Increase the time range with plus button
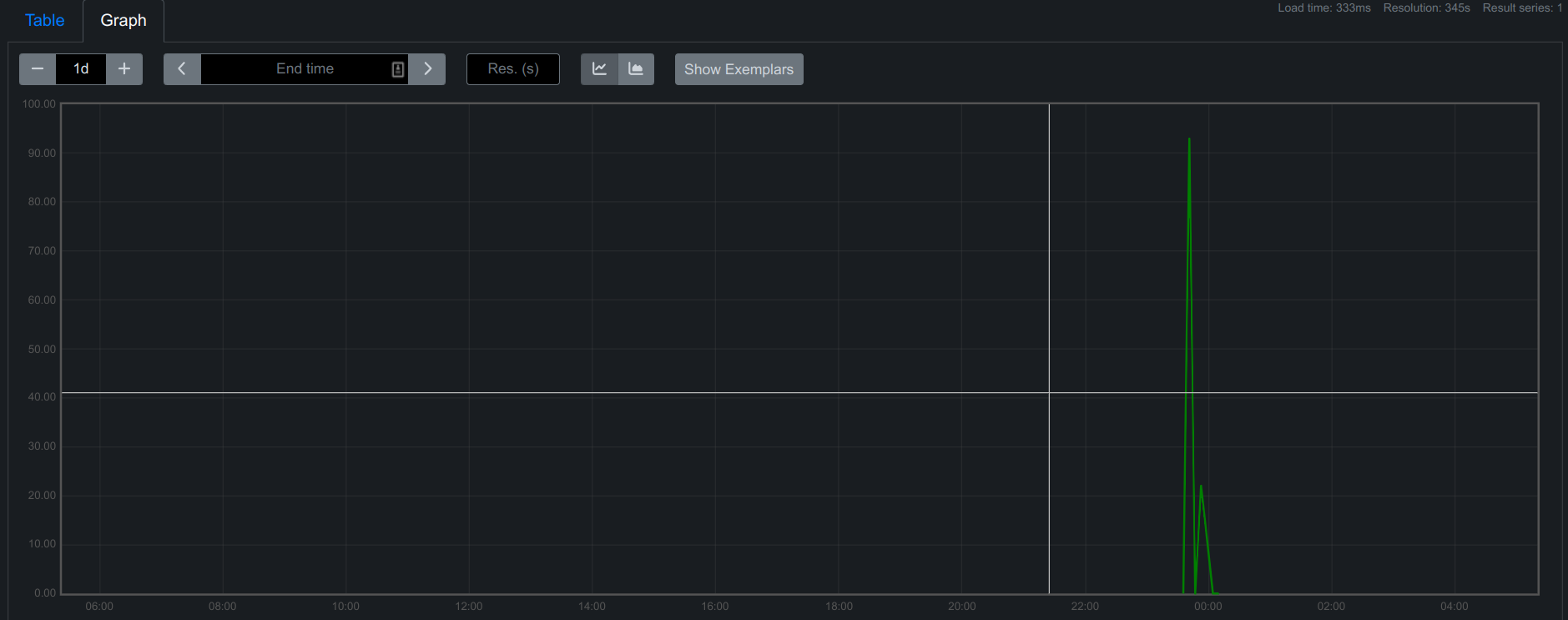The height and width of the screenshot is (620, 1568). (124, 69)
